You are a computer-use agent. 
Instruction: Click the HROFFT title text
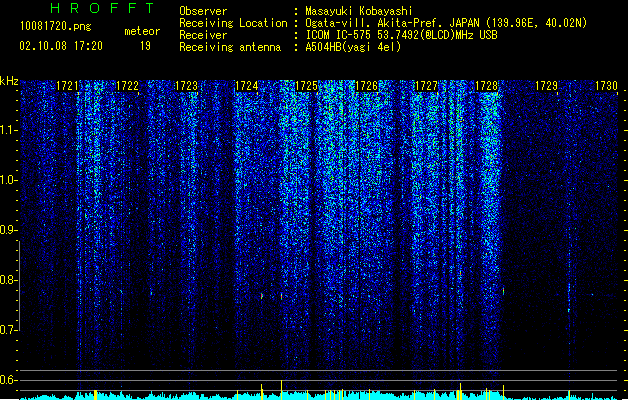point(103,8)
